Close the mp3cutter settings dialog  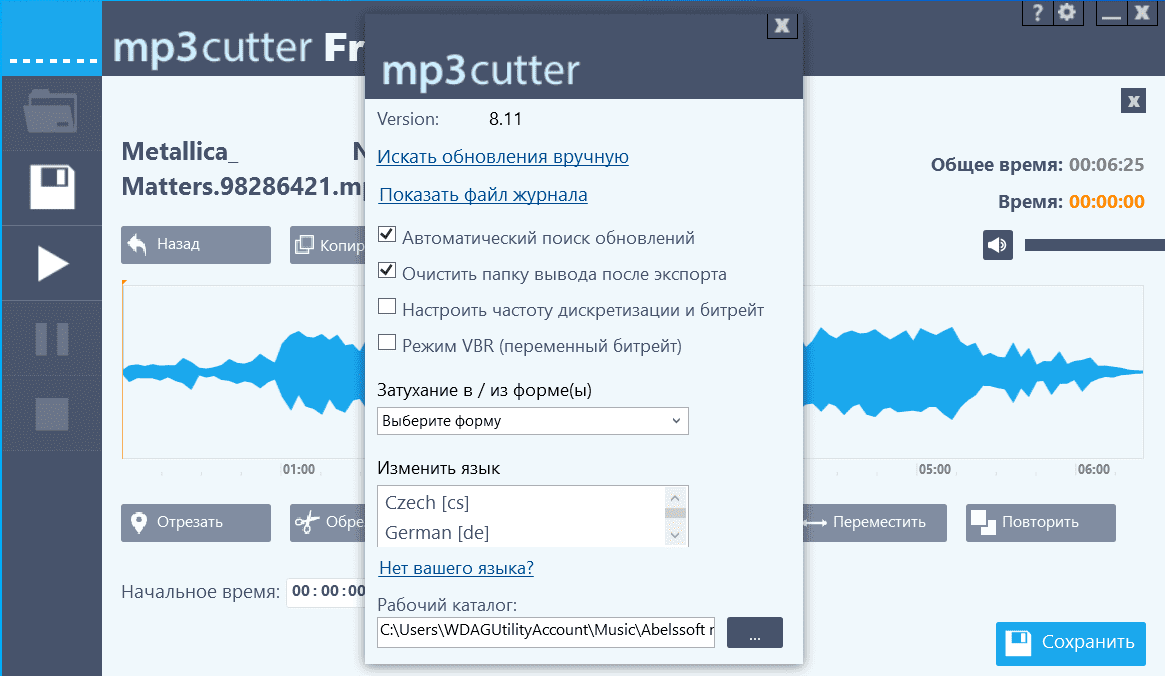pos(782,26)
